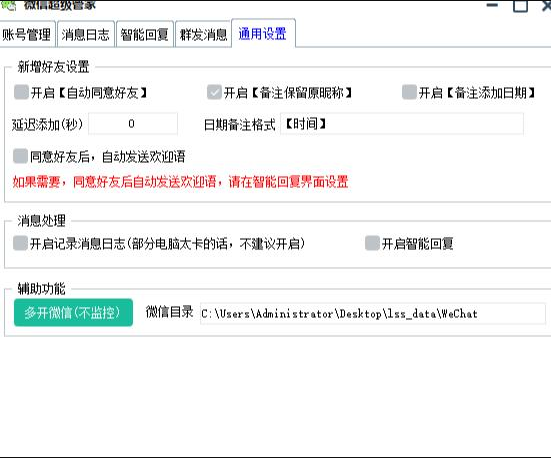Click the 多开微信(不监控) button
Screen dimensions: 551x458
(73, 312)
